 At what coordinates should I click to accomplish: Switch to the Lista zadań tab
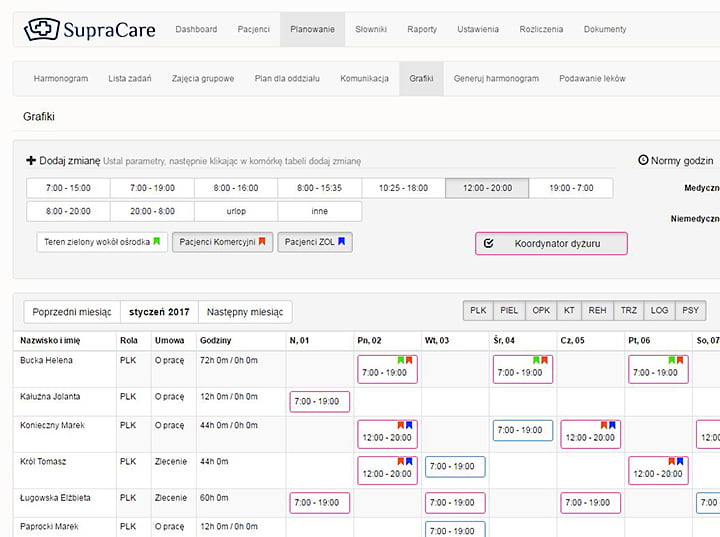tap(129, 79)
